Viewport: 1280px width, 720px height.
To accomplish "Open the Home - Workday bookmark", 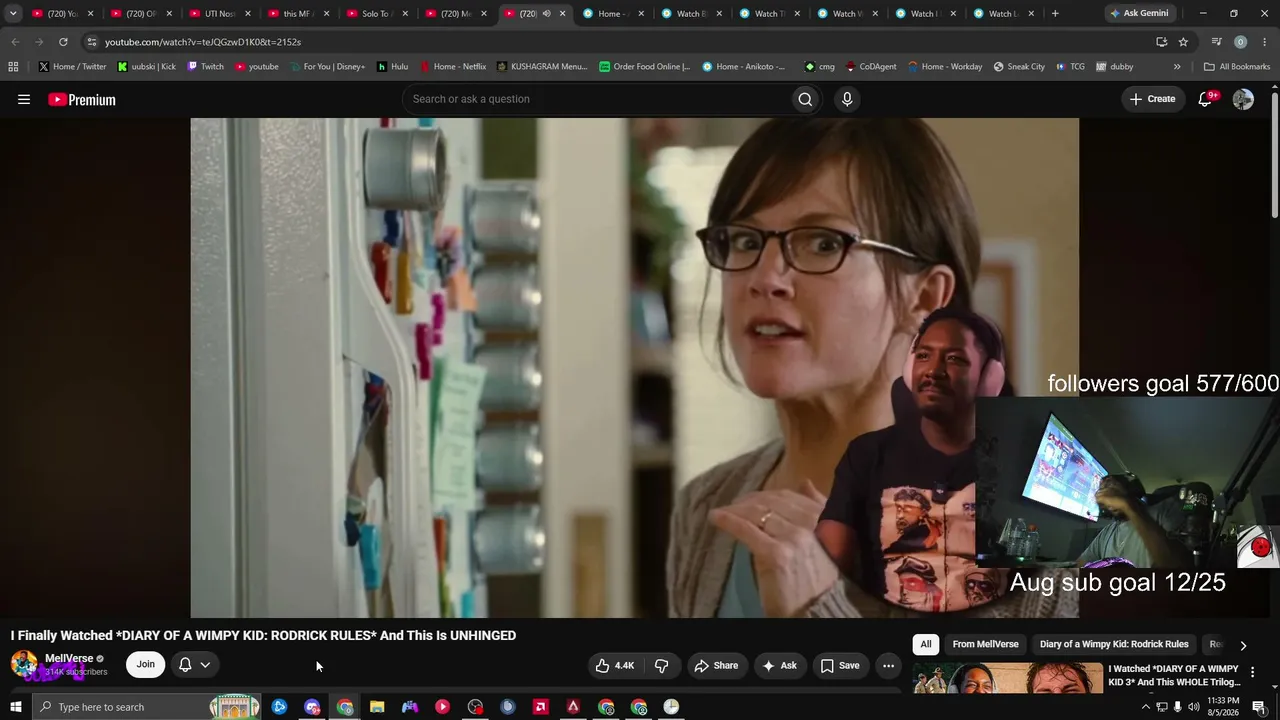I will 945,67.
